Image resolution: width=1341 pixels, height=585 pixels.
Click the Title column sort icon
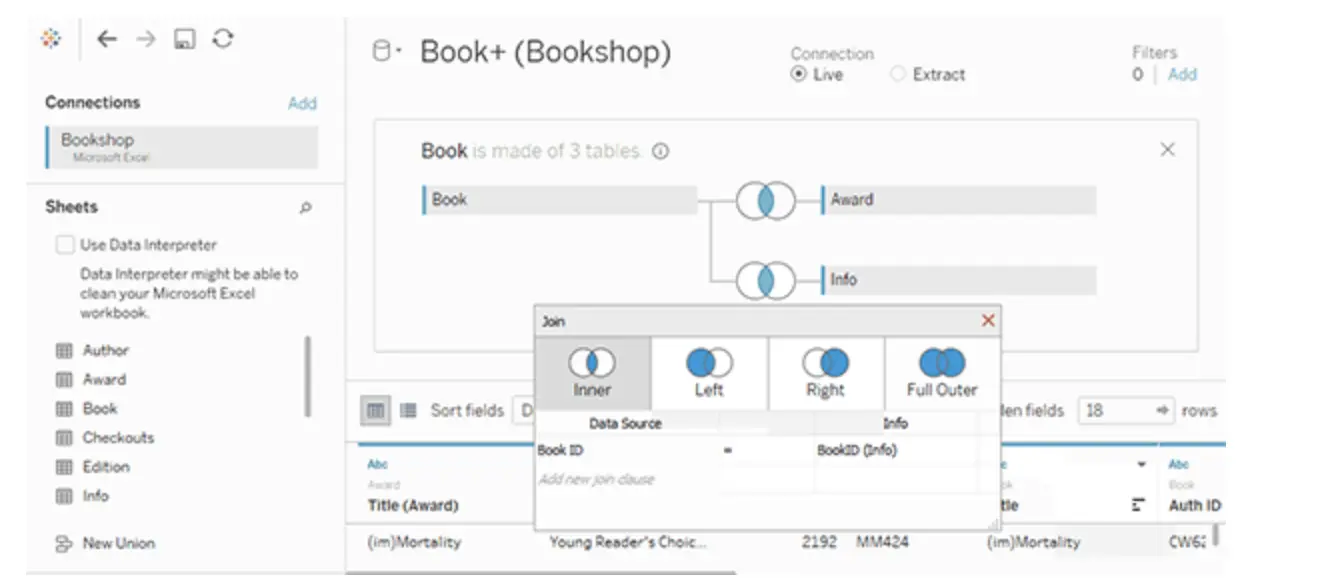[x=1139, y=506]
